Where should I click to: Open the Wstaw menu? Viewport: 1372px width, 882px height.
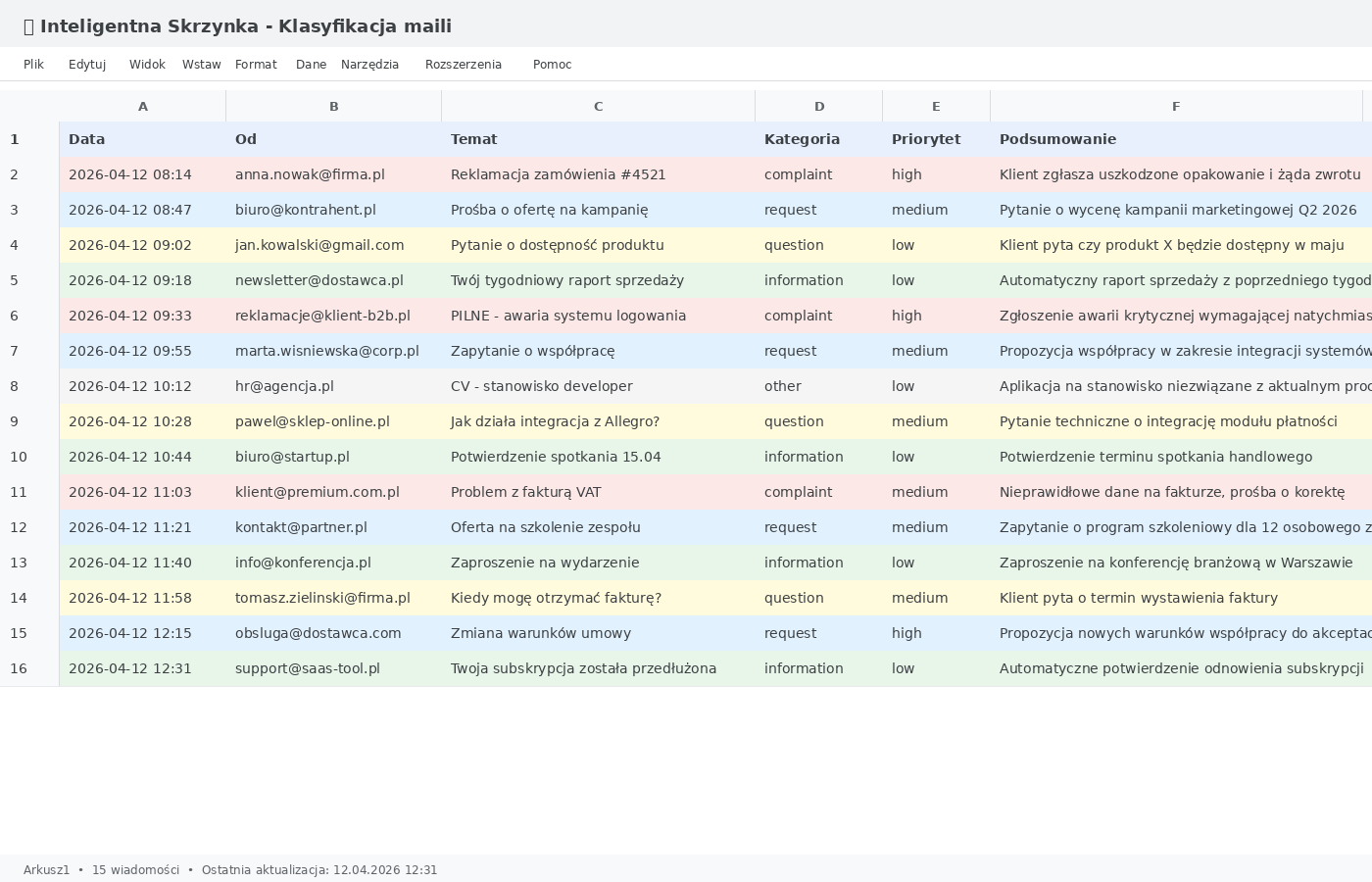point(201,64)
